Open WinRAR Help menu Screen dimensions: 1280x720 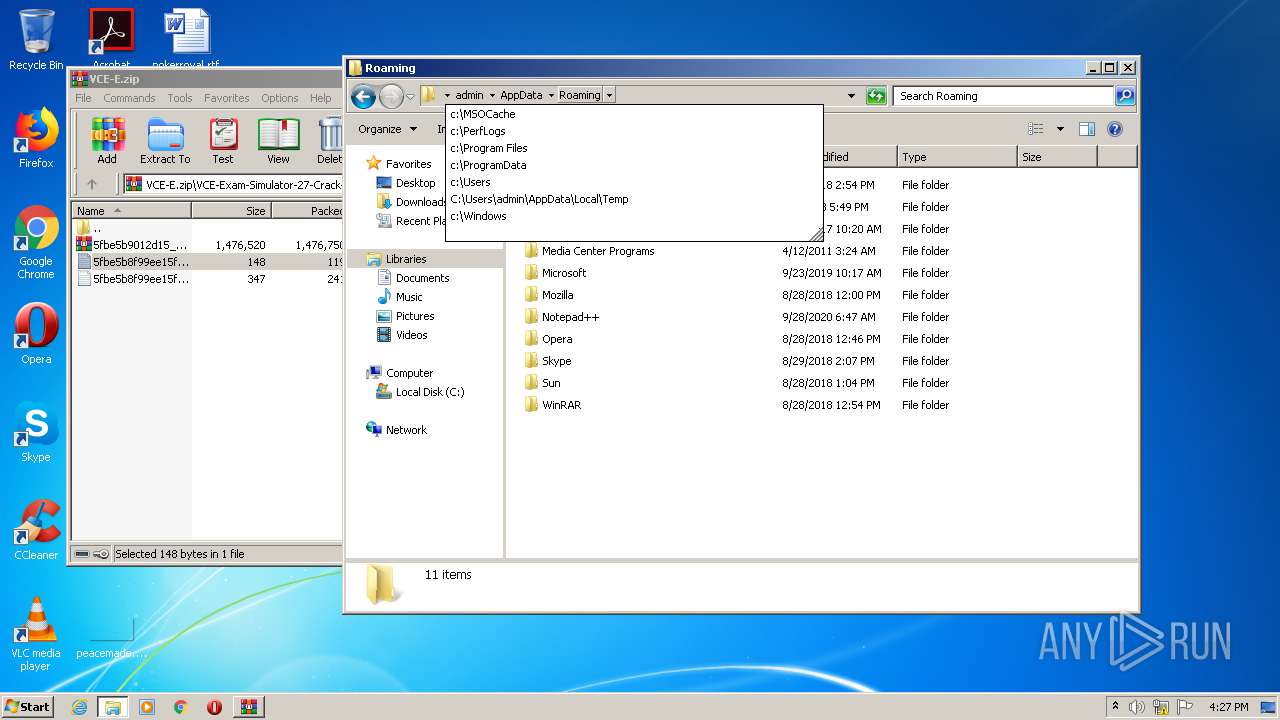pyautogui.click(x=320, y=98)
